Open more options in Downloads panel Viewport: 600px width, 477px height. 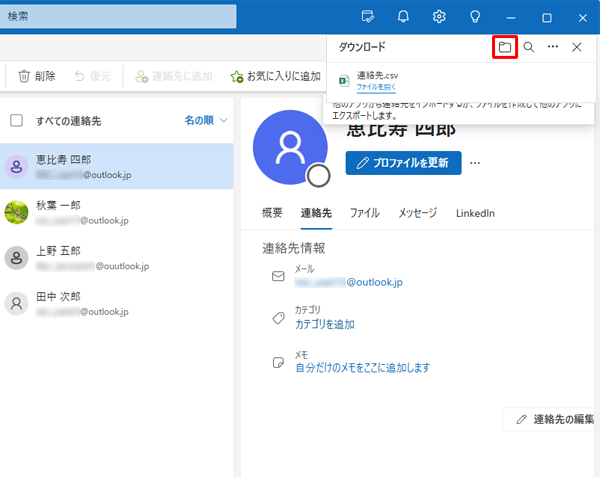point(553,47)
